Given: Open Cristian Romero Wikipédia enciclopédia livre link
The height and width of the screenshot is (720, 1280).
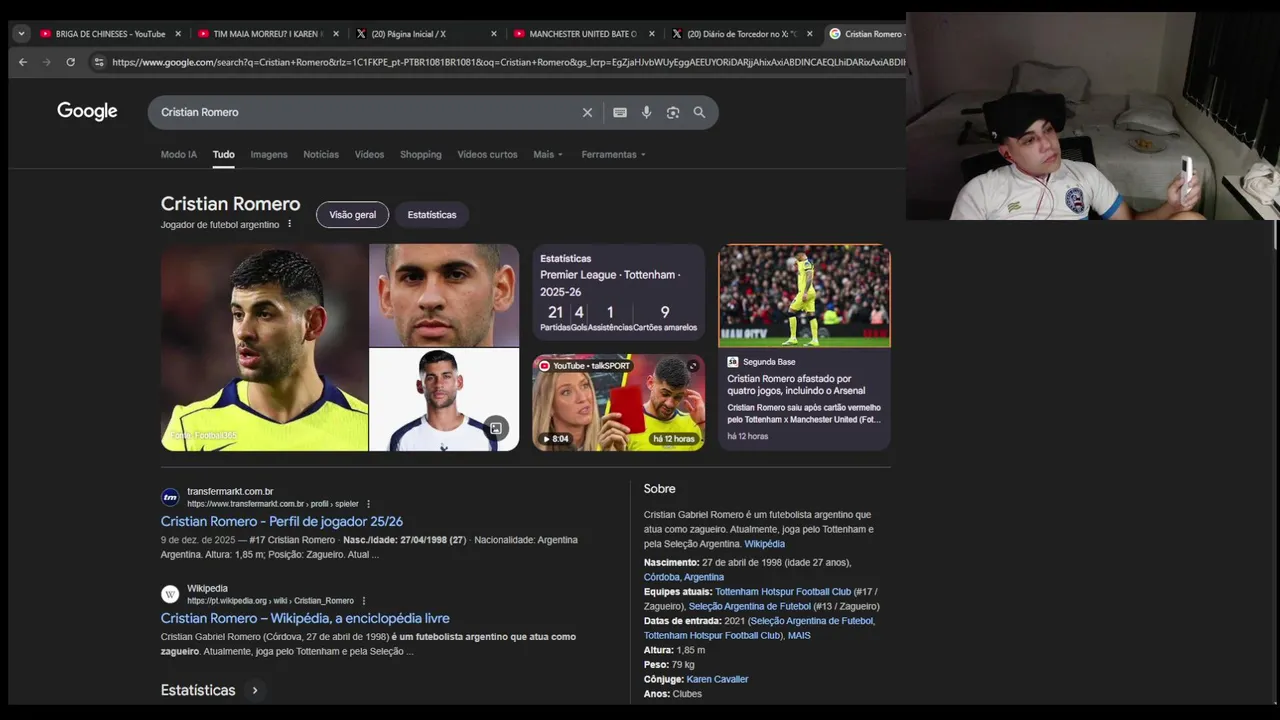Looking at the screenshot, I should [x=305, y=618].
